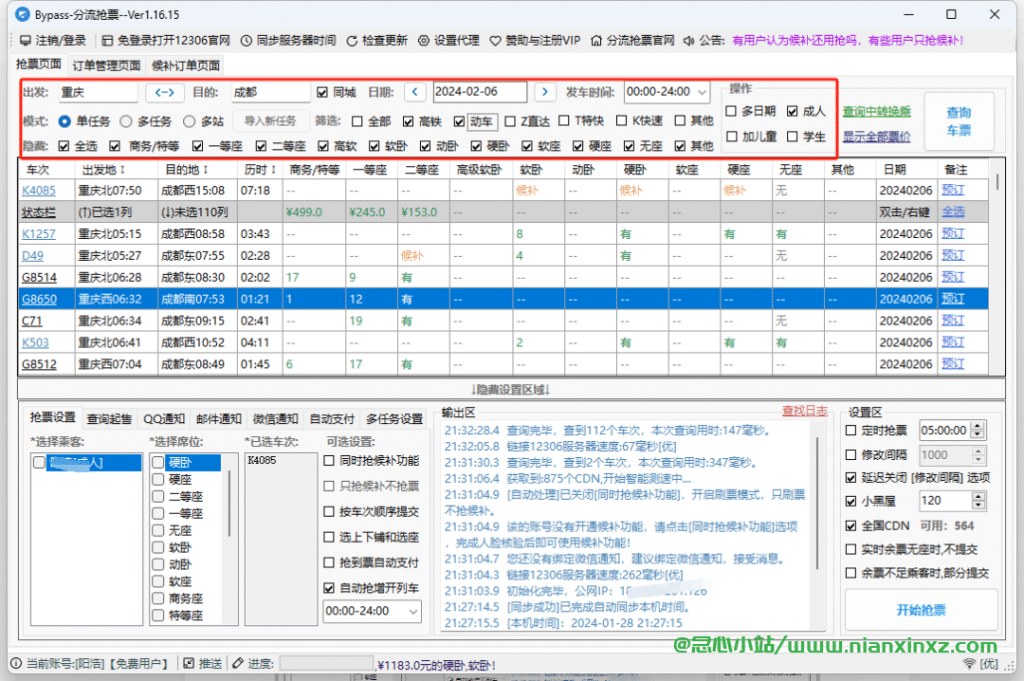Open the QQ通知 tab
This screenshot has height=681, width=1024.
click(x=164, y=419)
